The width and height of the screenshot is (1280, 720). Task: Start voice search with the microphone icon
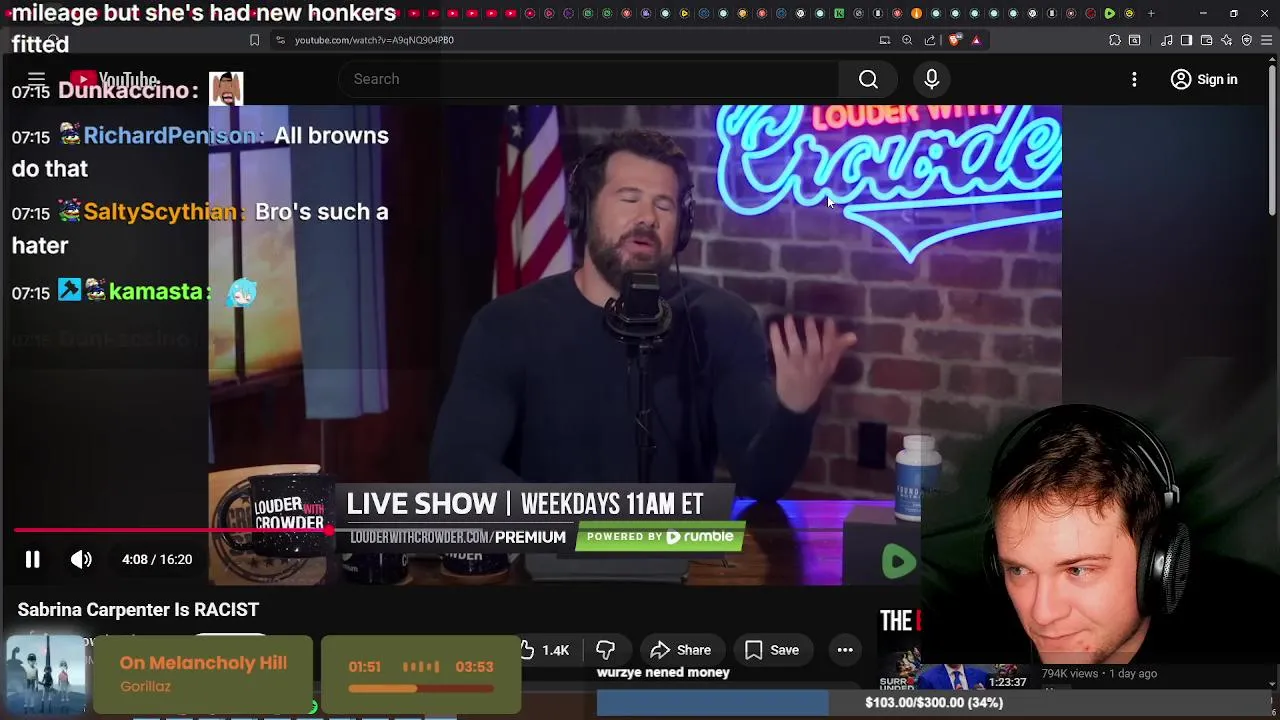coord(931,79)
